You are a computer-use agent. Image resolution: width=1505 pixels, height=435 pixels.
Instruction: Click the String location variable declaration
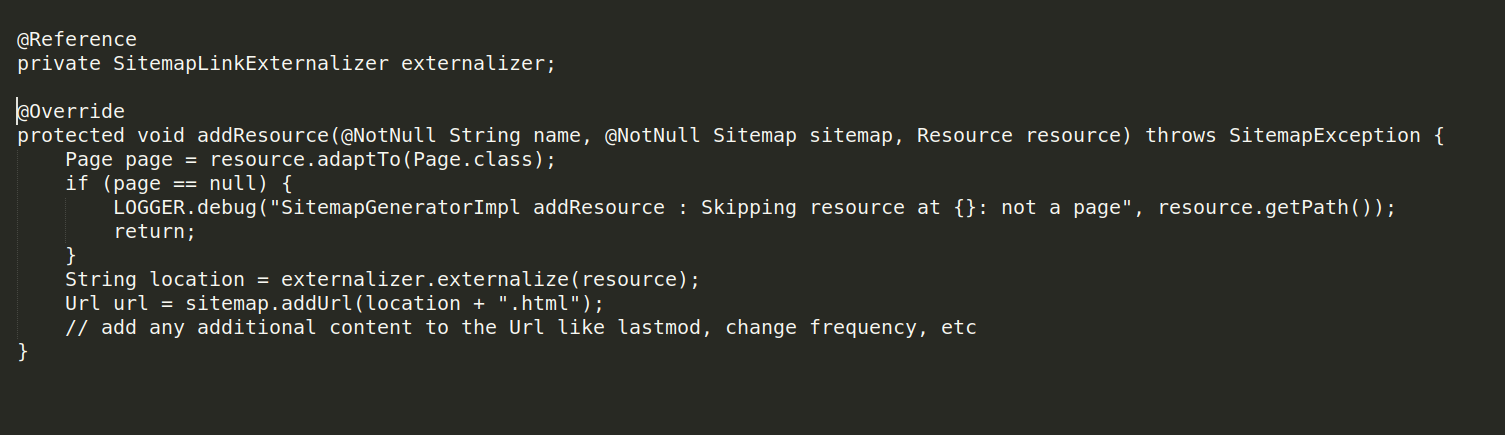coord(155,280)
